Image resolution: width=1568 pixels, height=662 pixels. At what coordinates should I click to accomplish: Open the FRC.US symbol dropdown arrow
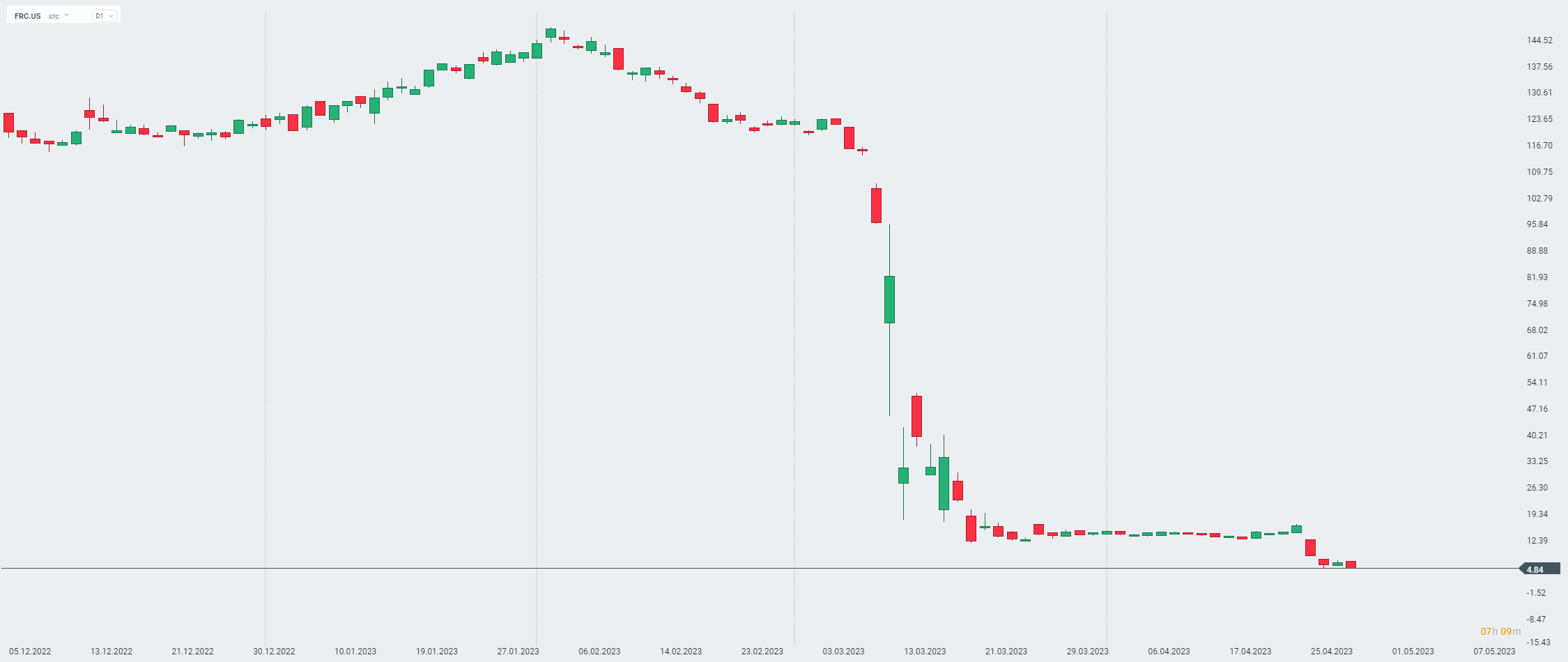67,15
